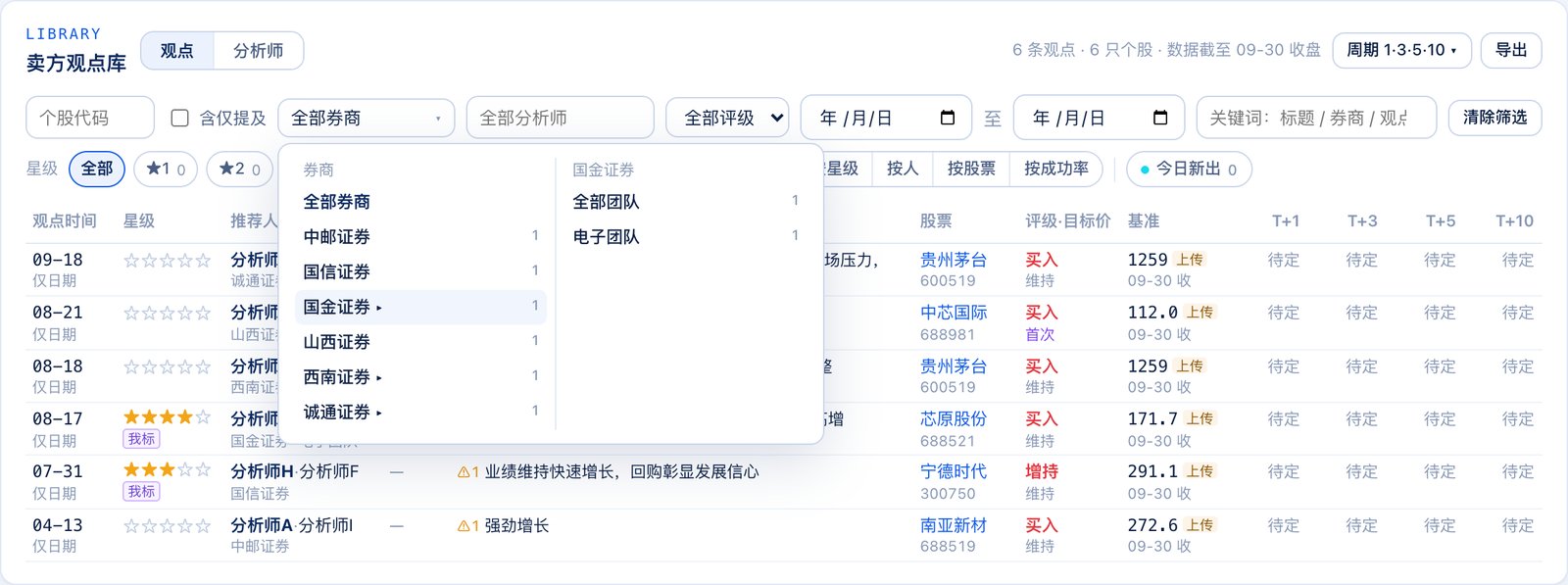Click 上传 tag beside 171.7
The width and height of the screenshot is (1568, 585).
(1200, 418)
